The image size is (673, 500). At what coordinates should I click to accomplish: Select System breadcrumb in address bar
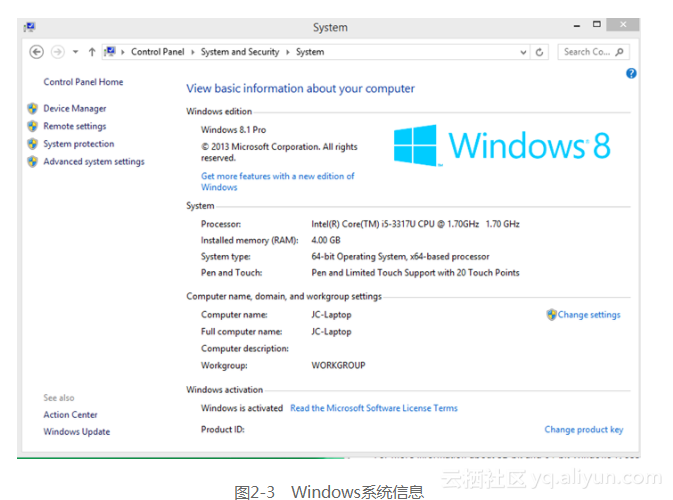[x=310, y=52]
